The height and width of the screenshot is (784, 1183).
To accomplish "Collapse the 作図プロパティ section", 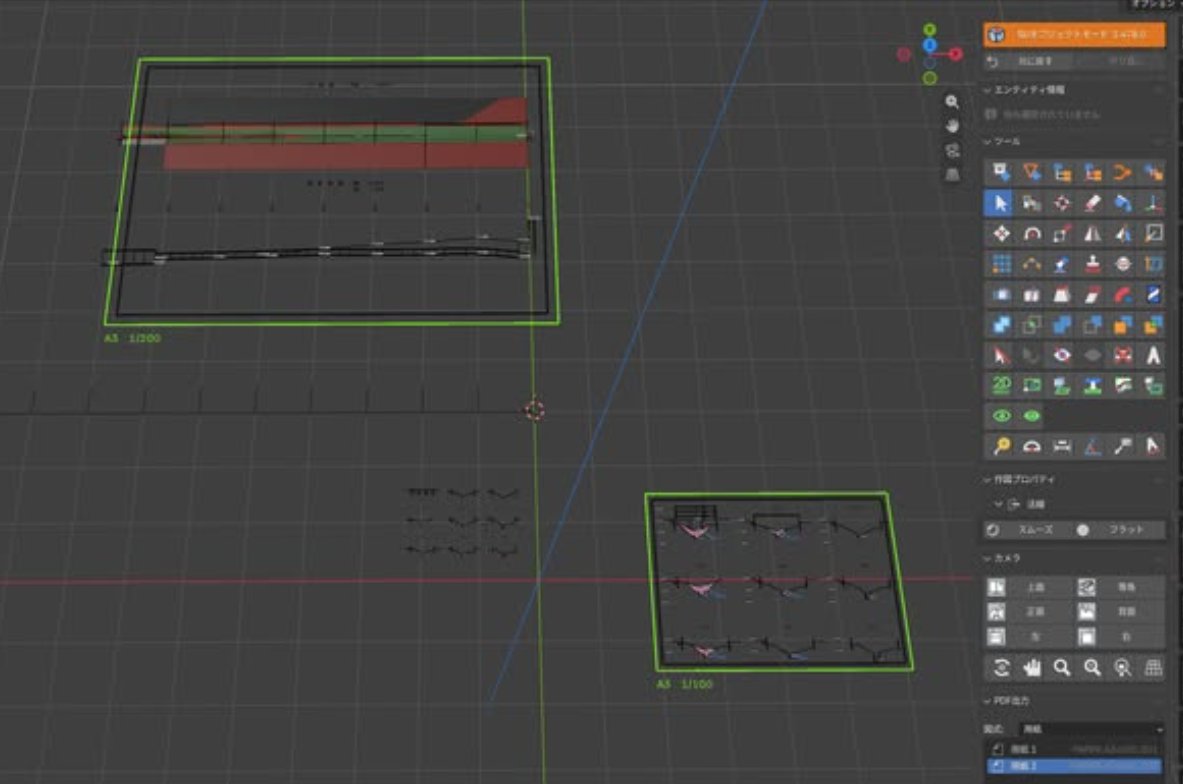I will tap(1020, 479).
